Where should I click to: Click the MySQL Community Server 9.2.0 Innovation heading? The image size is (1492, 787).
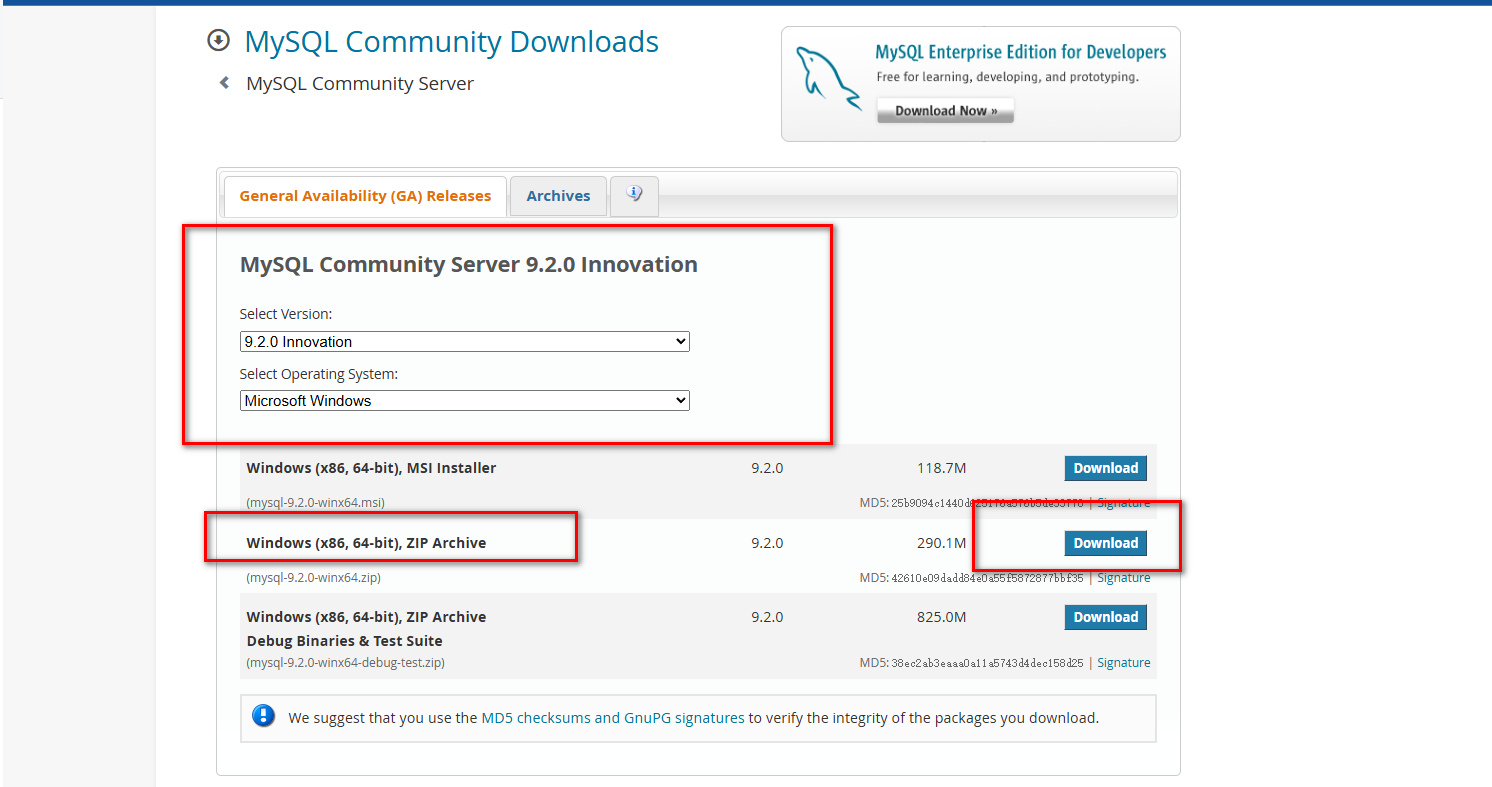(x=469, y=265)
